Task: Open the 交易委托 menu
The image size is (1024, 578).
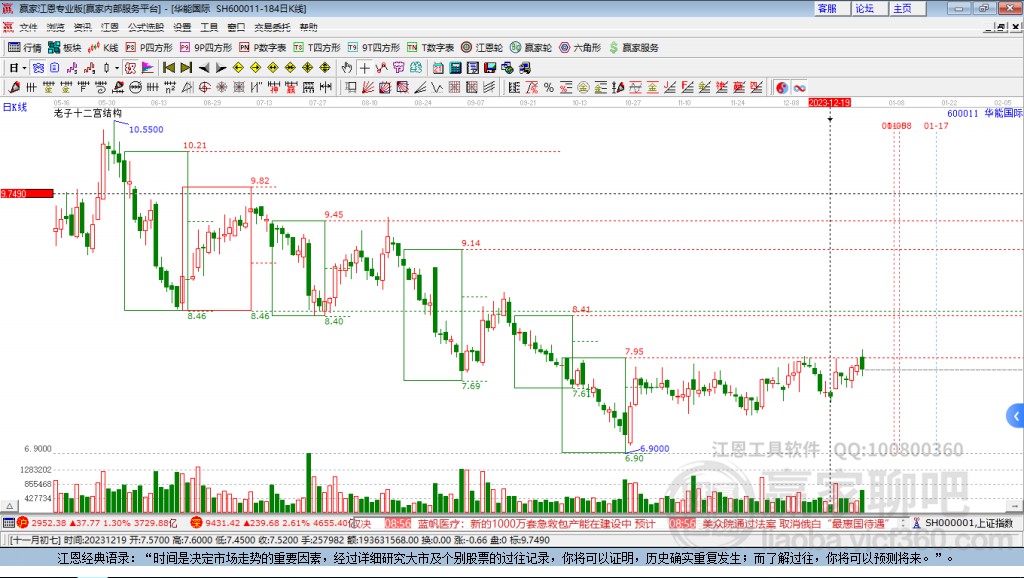Action: click(x=272, y=27)
